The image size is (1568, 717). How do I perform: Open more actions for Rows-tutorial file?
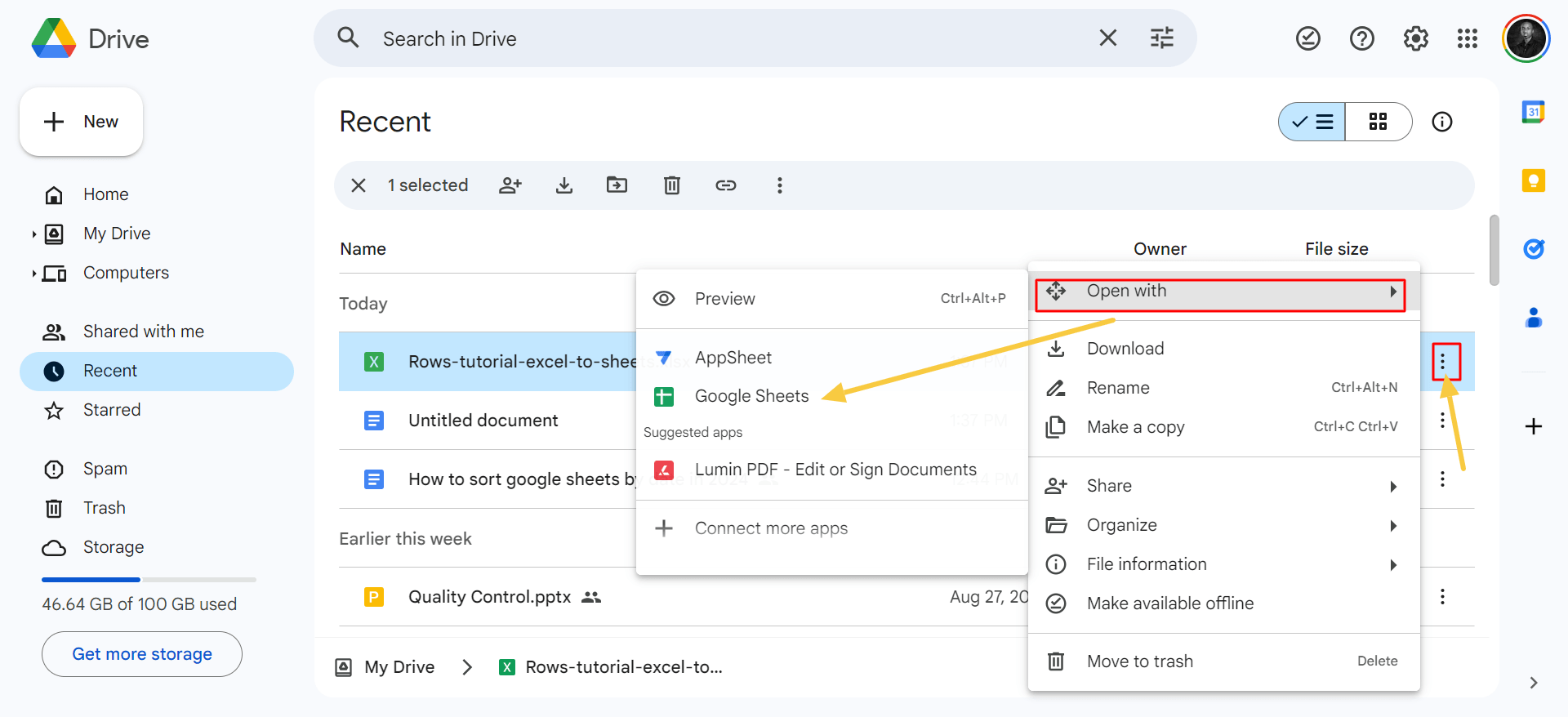(1442, 361)
